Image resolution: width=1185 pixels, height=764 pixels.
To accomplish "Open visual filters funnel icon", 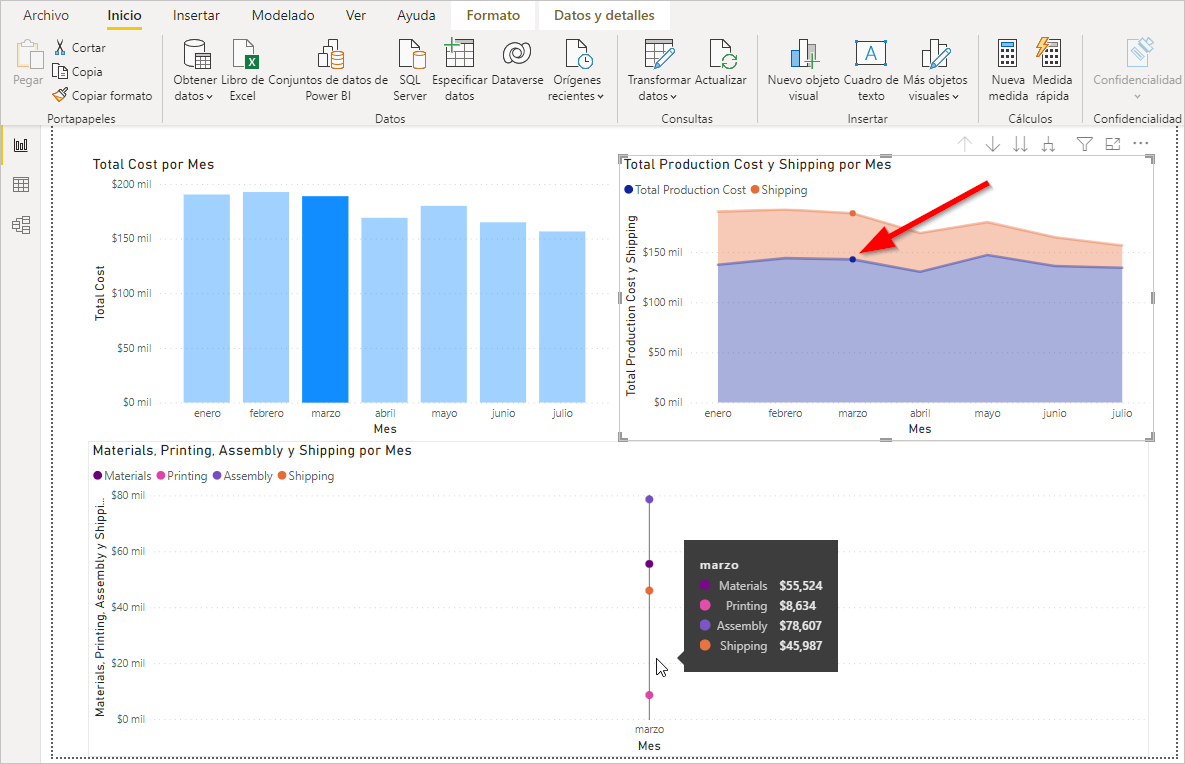I will point(1084,144).
